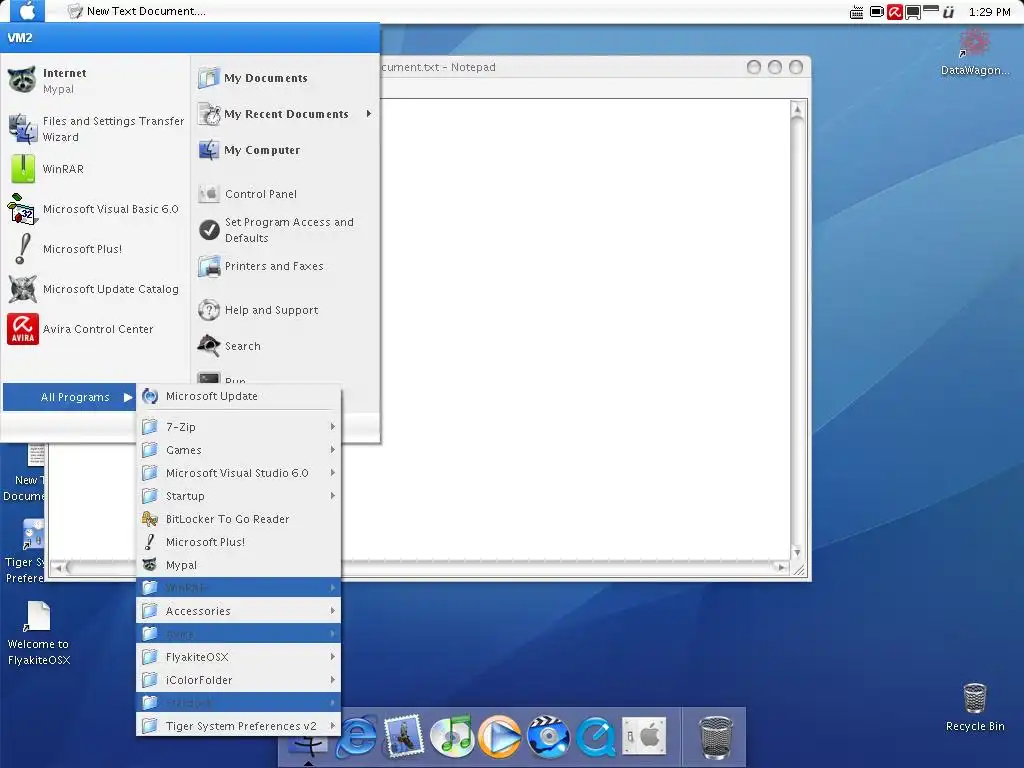
Task: Switch to New Text Document taskbar item
Action: tap(137, 11)
